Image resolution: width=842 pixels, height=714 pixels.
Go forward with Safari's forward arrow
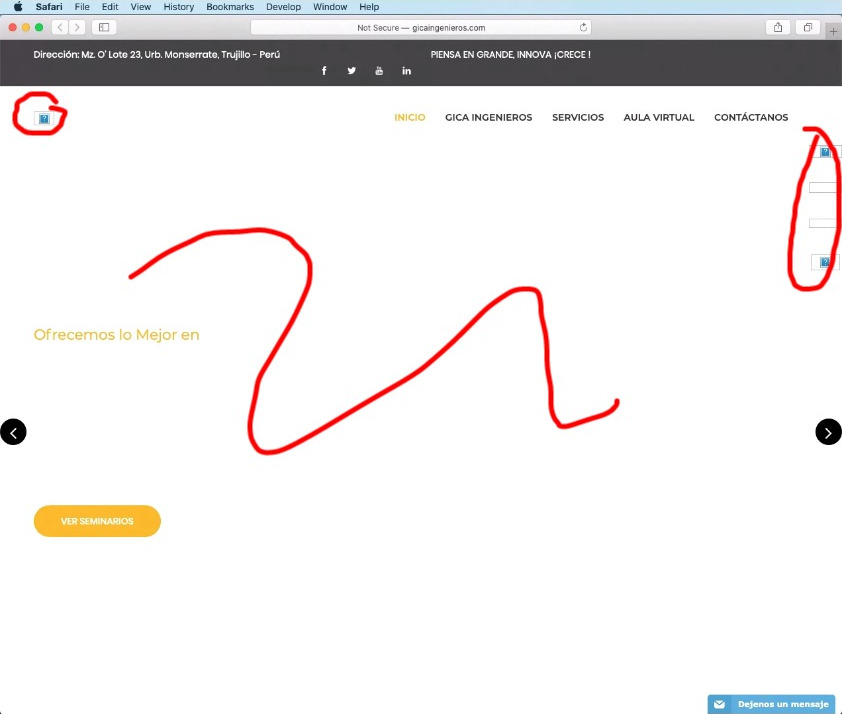tap(77, 27)
